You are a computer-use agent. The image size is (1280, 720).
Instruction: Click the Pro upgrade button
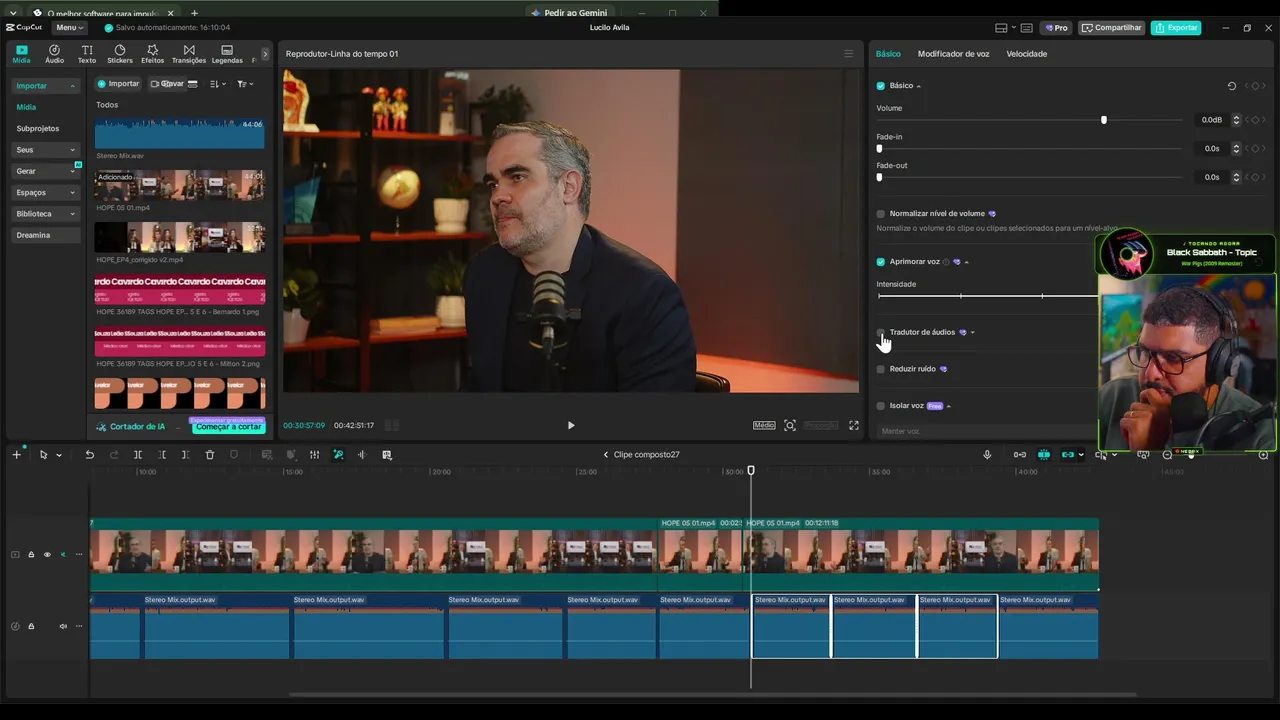tap(1055, 28)
